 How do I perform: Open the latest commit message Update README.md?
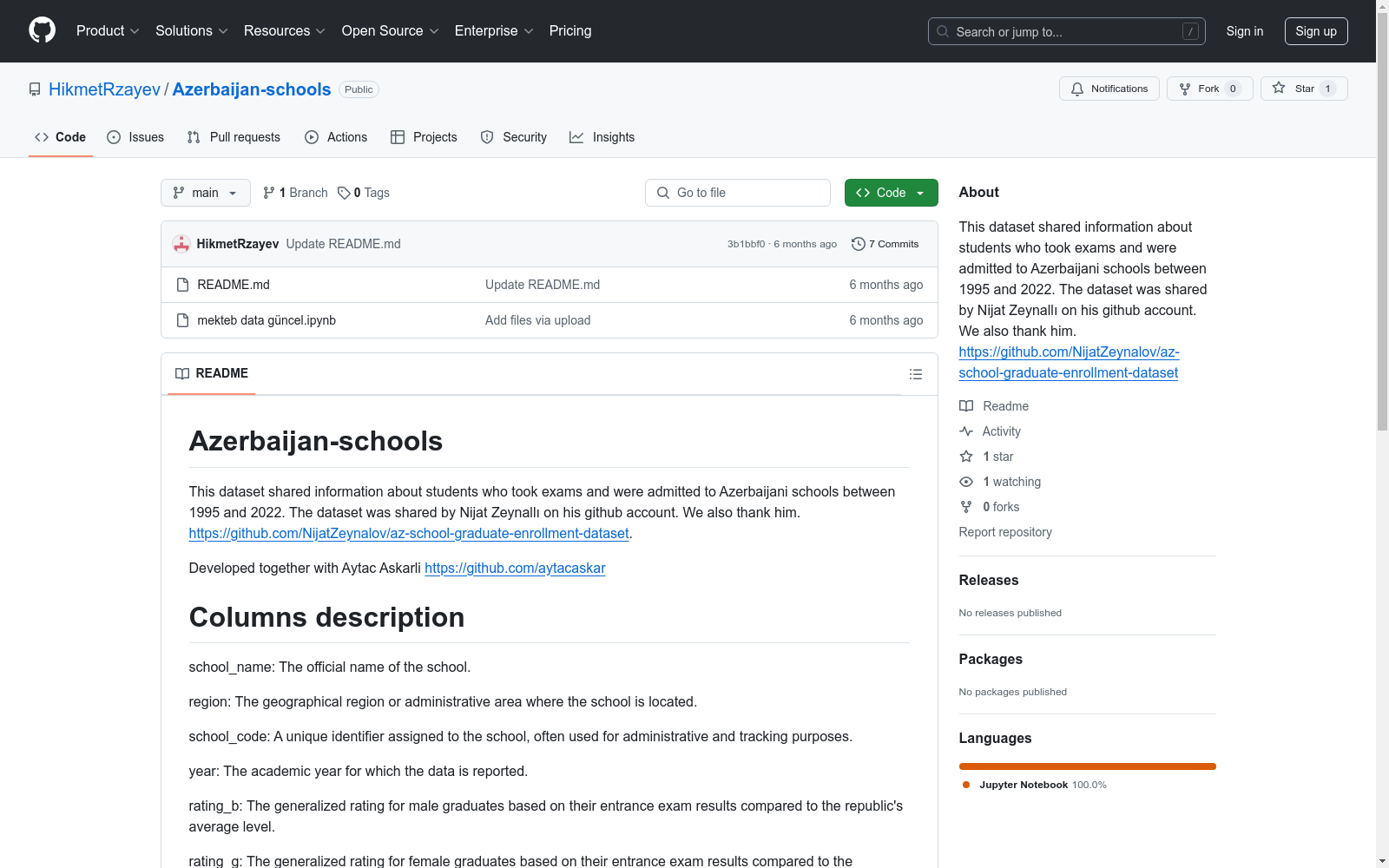coord(344,244)
